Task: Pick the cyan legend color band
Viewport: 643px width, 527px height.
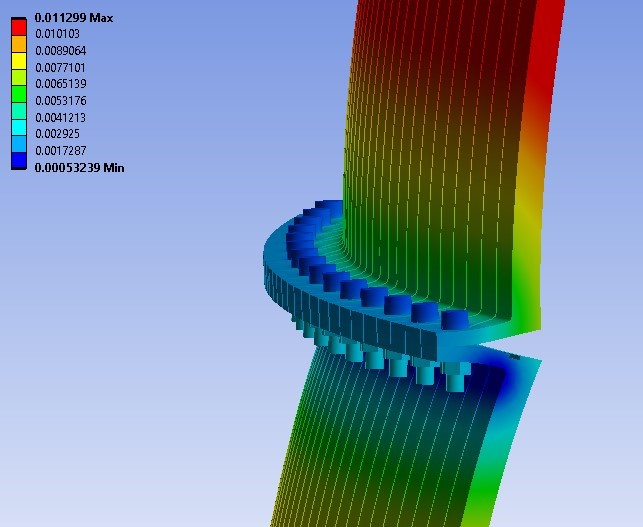Action: pyautogui.click(x=19, y=128)
